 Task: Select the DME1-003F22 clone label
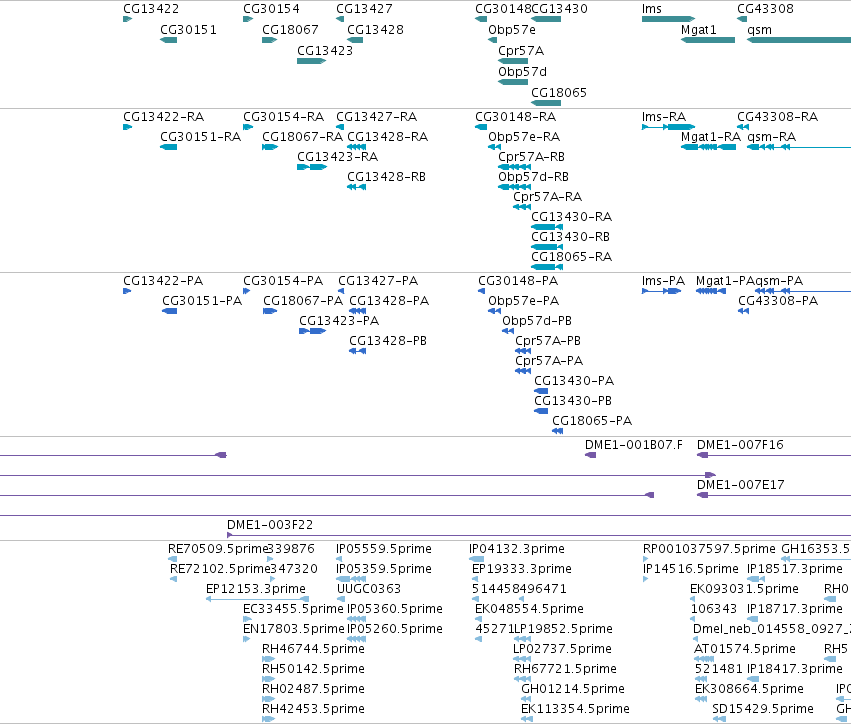coord(270,525)
